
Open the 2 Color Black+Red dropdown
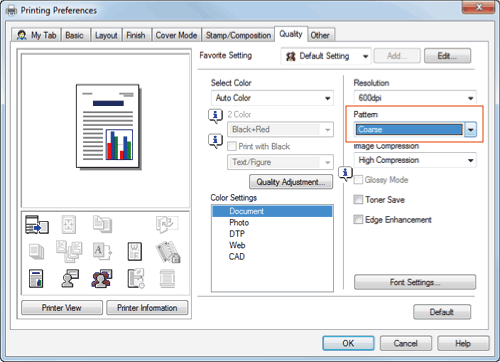tap(280, 130)
